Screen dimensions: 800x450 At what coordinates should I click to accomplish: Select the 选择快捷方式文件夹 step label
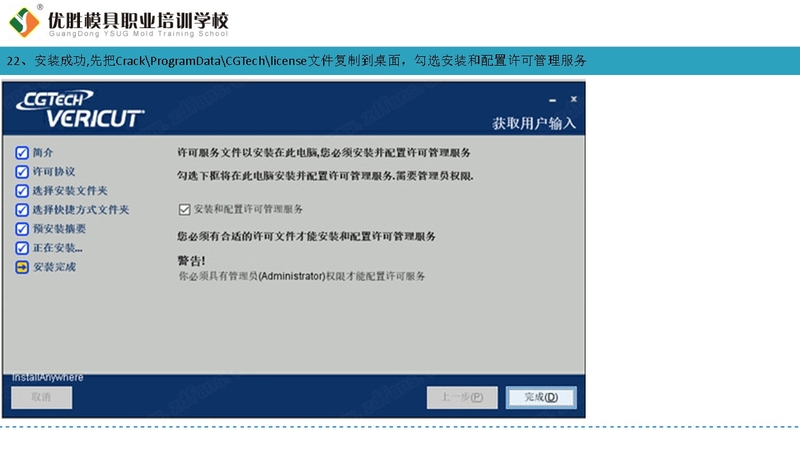click(x=81, y=210)
